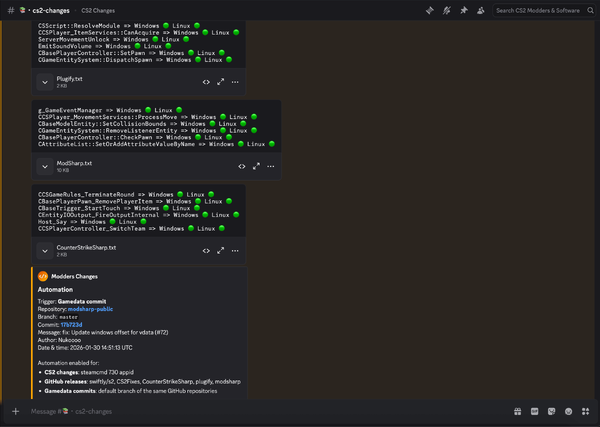
Task: Click the CCSPlayerController_SwitchTeam line
Action: point(131,228)
